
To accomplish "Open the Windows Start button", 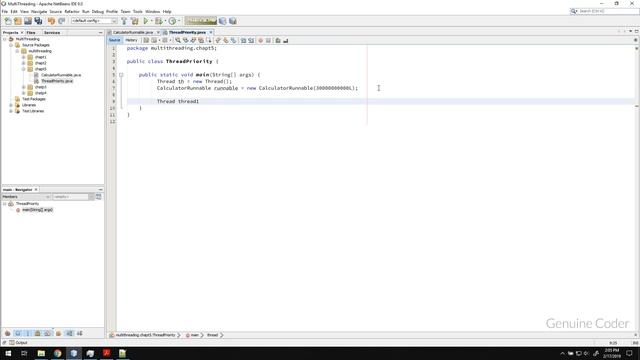I will click(8, 353).
